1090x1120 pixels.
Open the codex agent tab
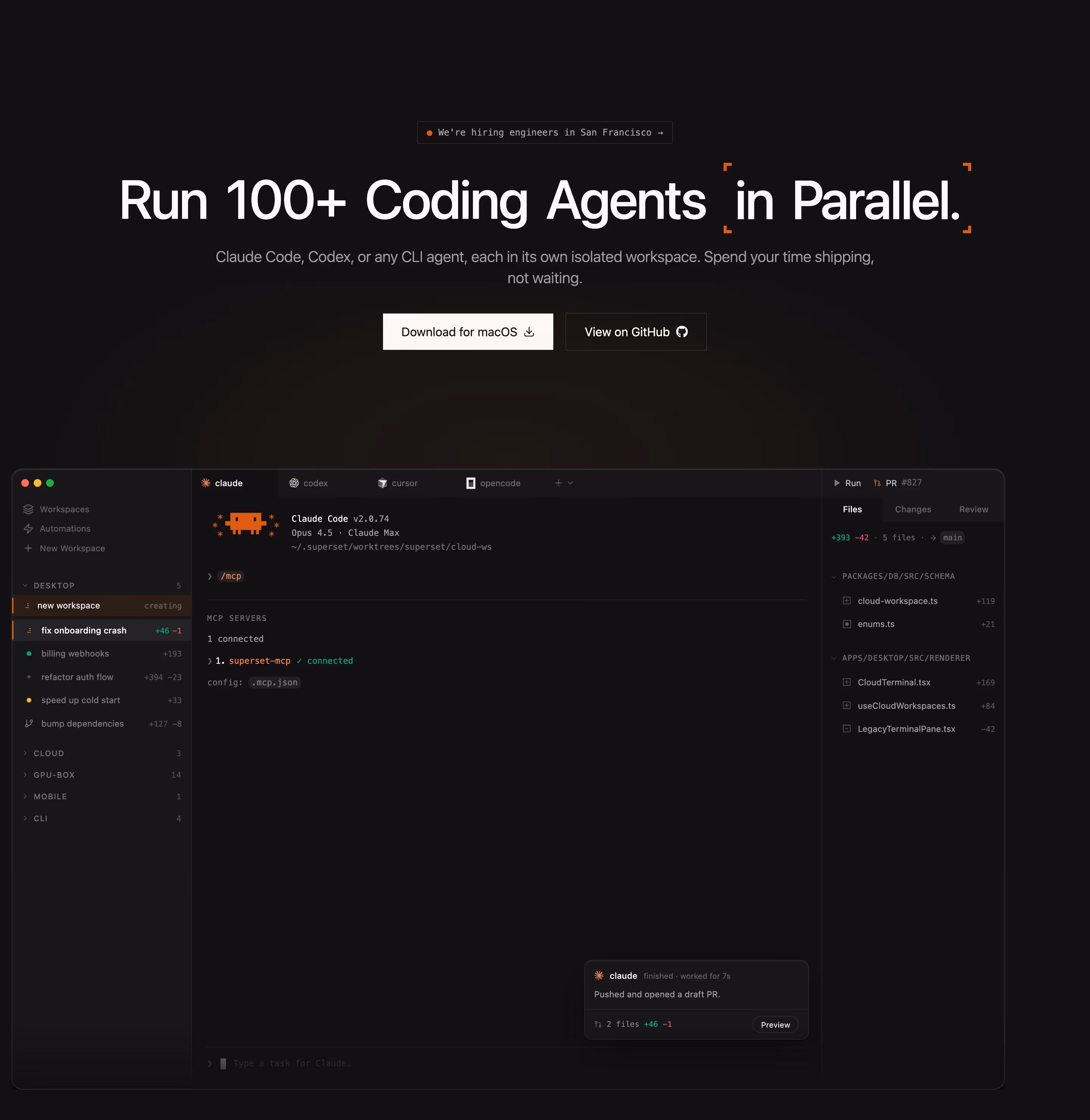322,483
